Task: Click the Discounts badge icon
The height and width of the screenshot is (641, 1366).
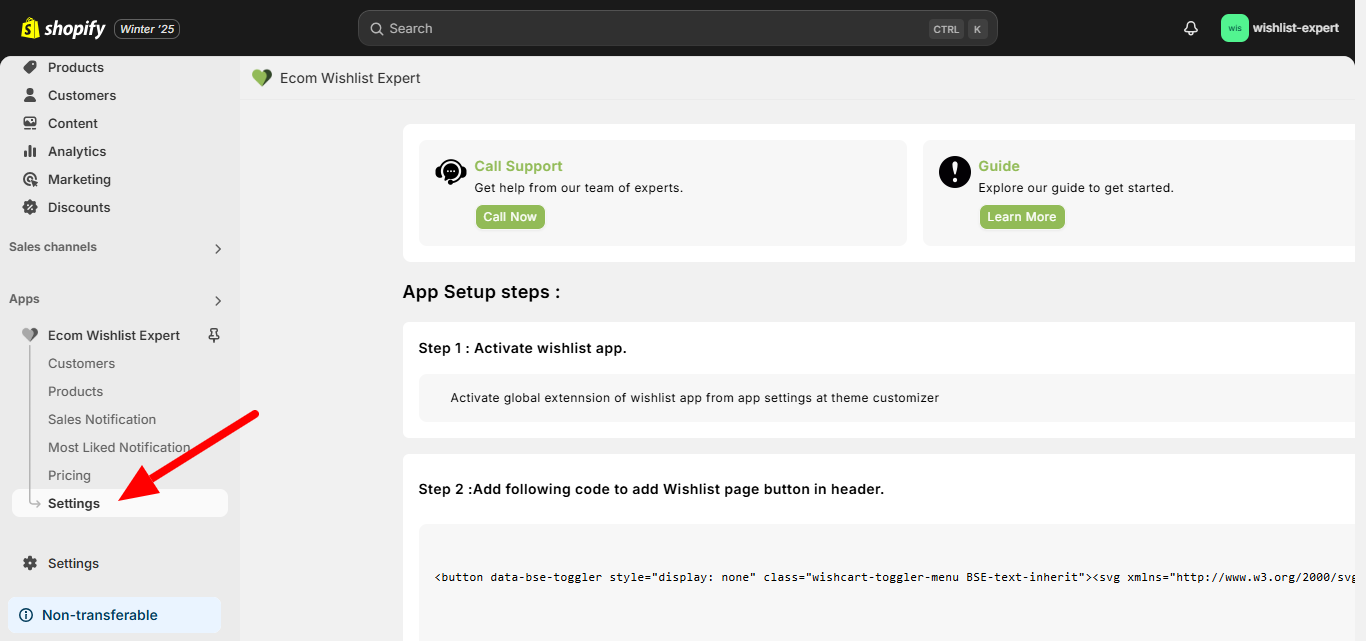Action: [30, 208]
